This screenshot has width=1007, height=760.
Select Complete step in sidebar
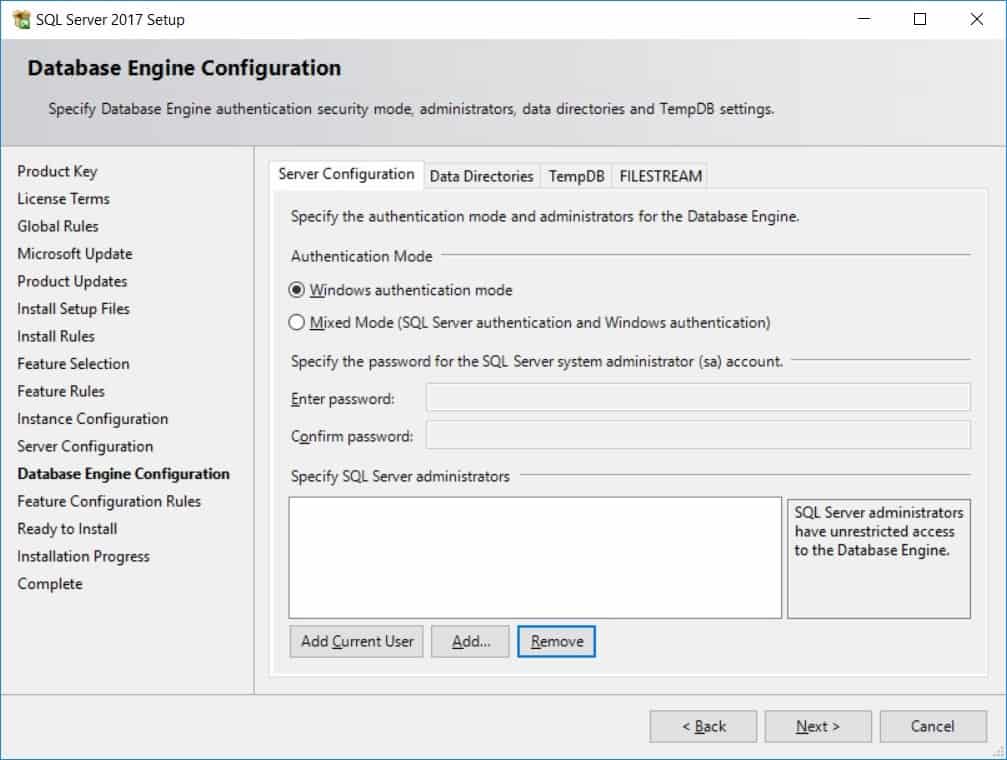(x=50, y=584)
